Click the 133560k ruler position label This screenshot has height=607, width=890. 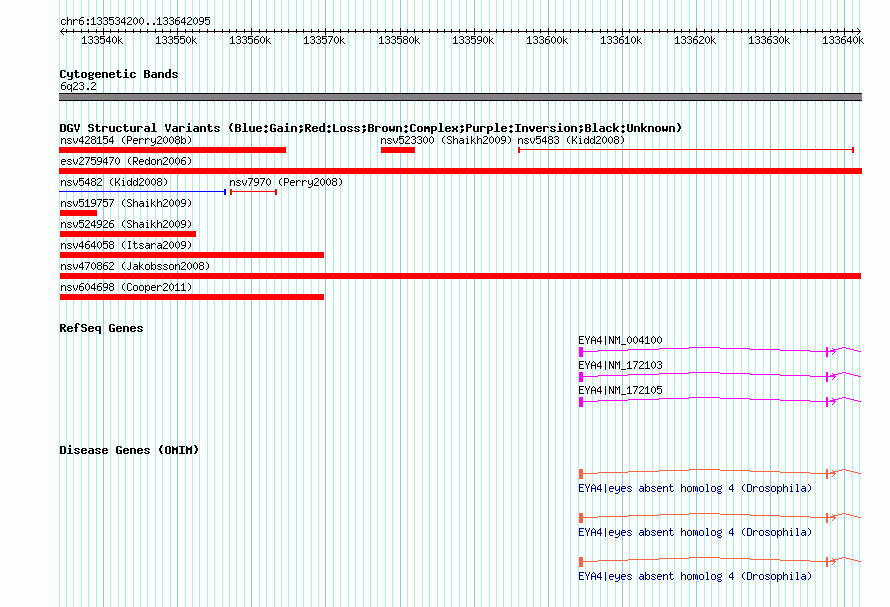(250, 40)
